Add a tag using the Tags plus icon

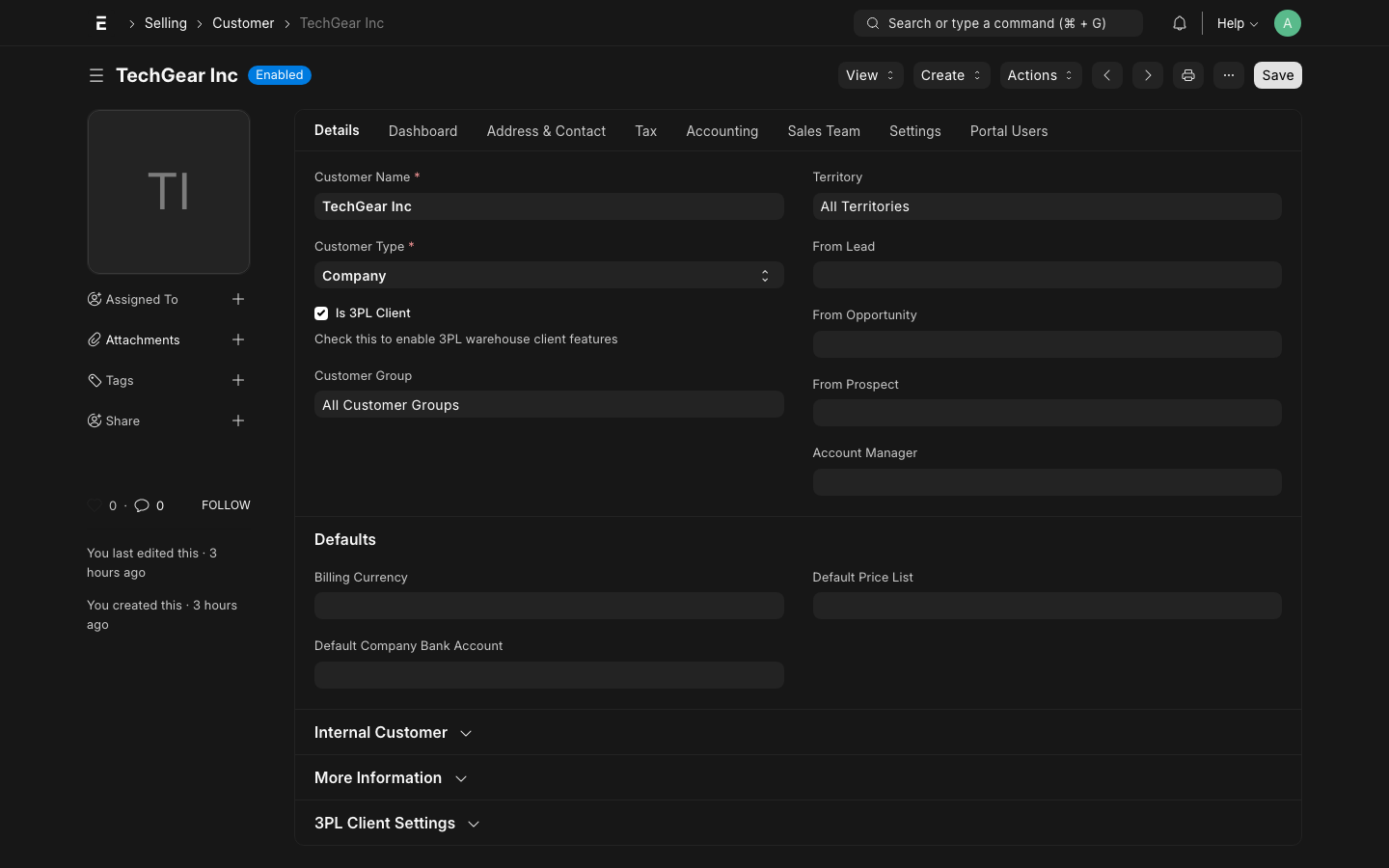(x=238, y=380)
